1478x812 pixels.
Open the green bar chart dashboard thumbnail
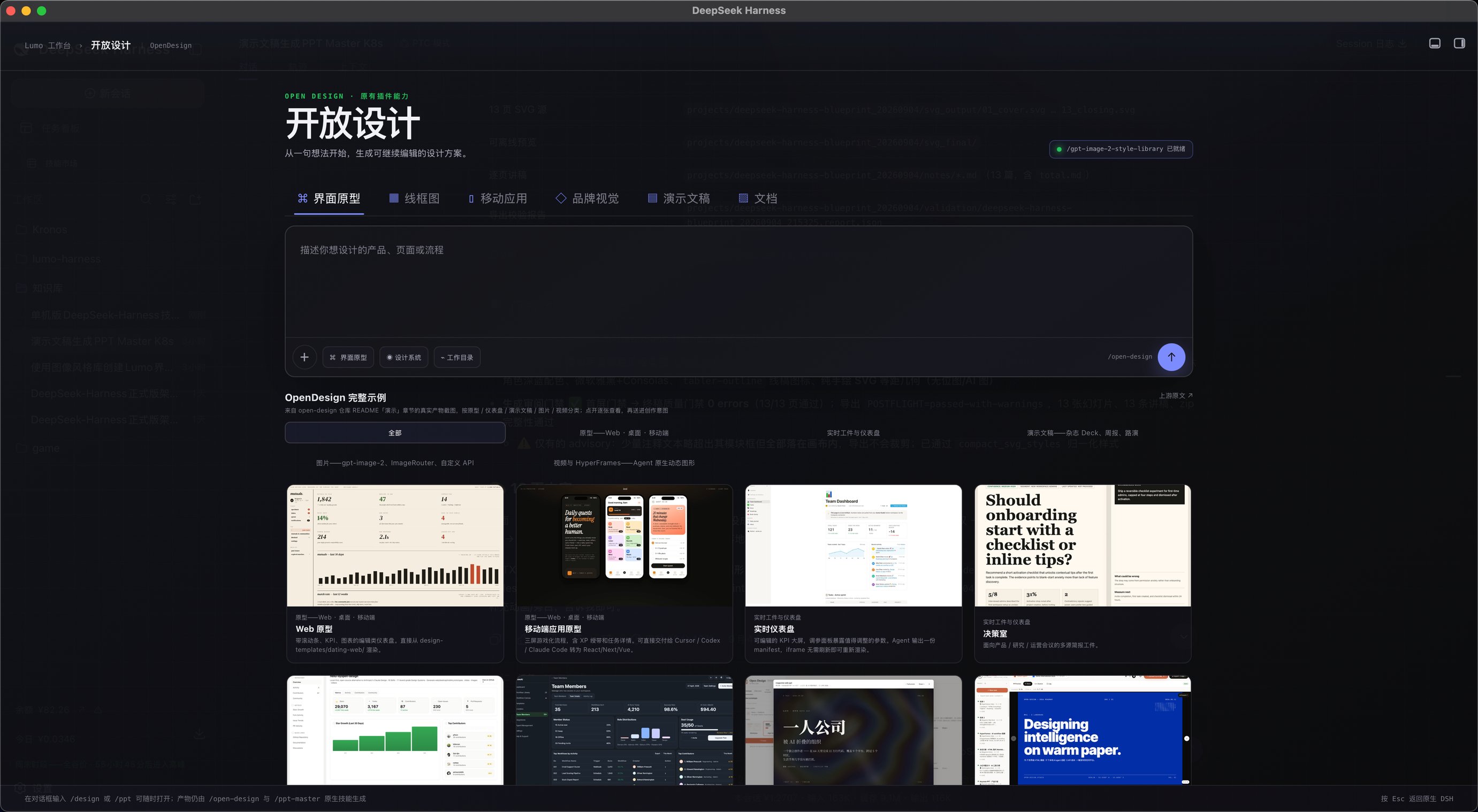(x=395, y=730)
